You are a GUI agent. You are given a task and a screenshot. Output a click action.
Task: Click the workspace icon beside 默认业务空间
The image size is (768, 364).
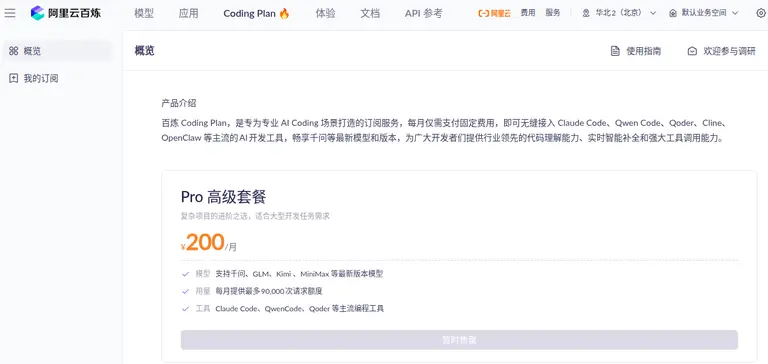[673, 13]
